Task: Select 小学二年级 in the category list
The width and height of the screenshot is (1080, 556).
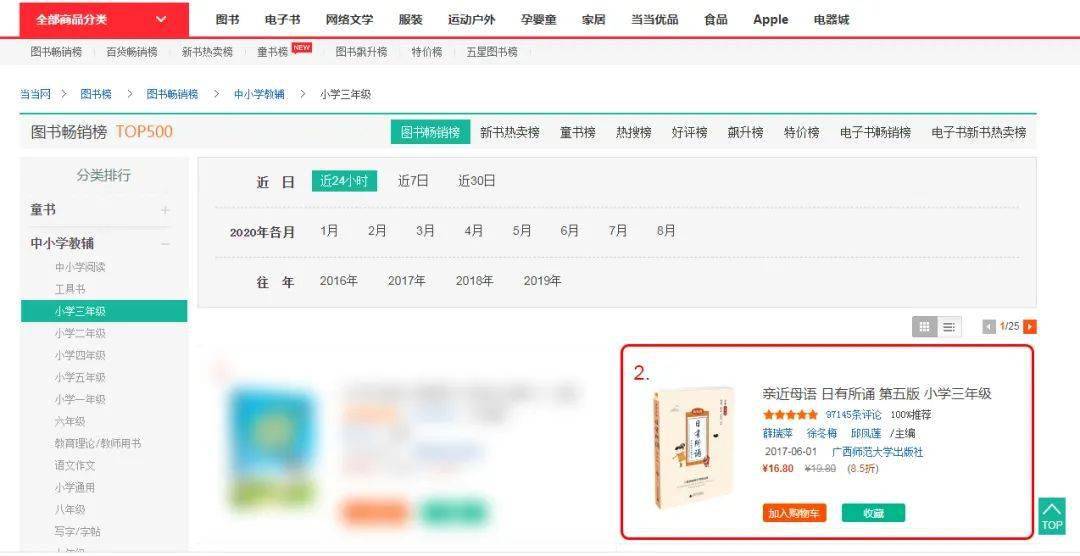Action: coord(80,333)
